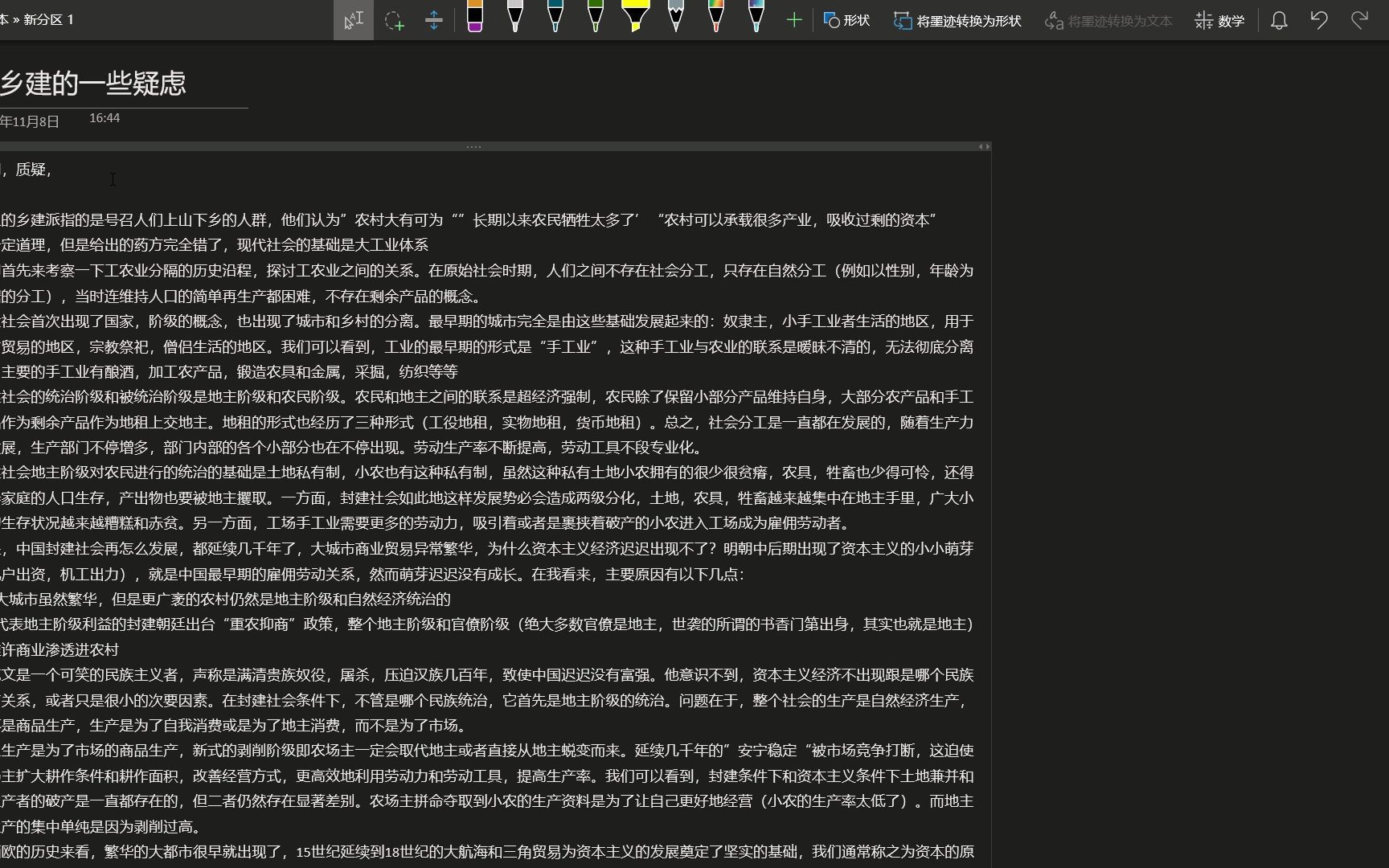The height and width of the screenshot is (868, 1389).
Task: Click the line about 现代社会的基础是大工业体系
Action: [215, 245]
